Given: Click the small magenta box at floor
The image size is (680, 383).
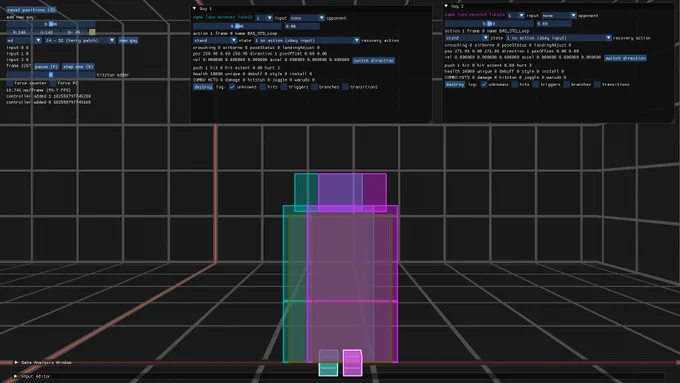Looking at the screenshot, I should tap(352, 363).
